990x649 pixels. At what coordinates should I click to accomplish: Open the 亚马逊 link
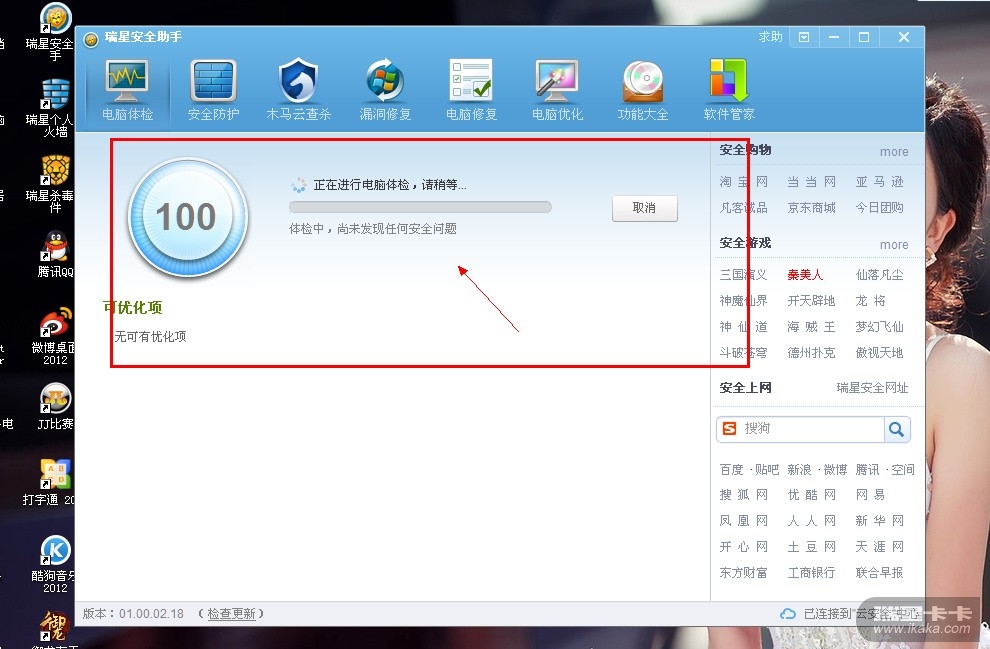coord(880,182)
